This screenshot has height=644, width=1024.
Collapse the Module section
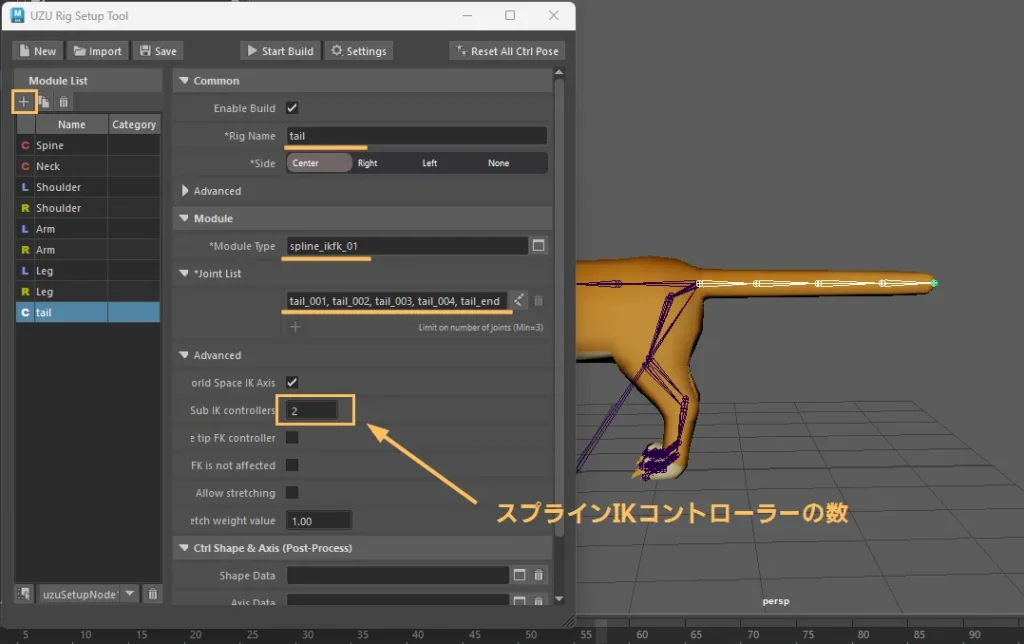184,218
